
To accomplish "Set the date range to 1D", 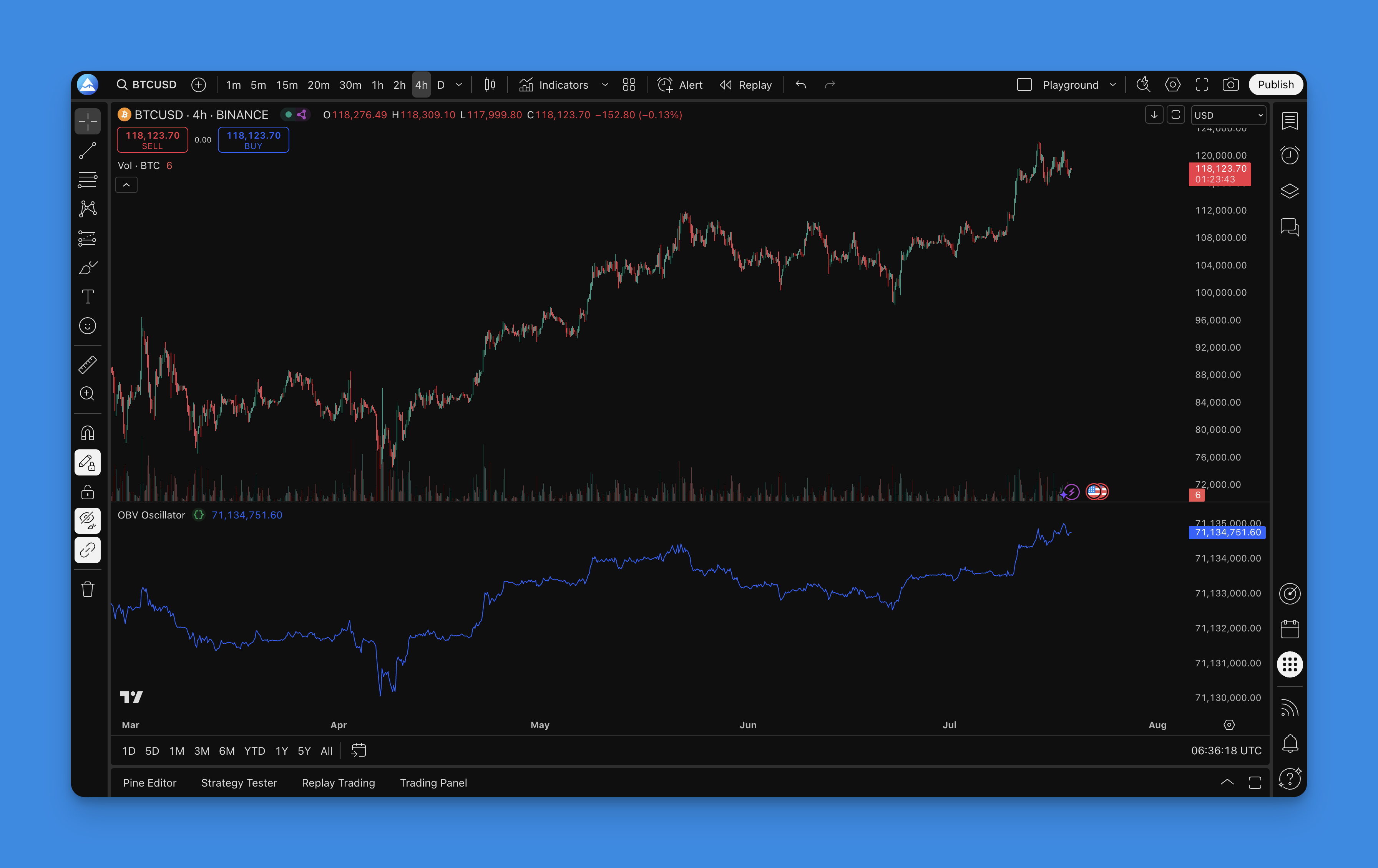I will point(129,751).
